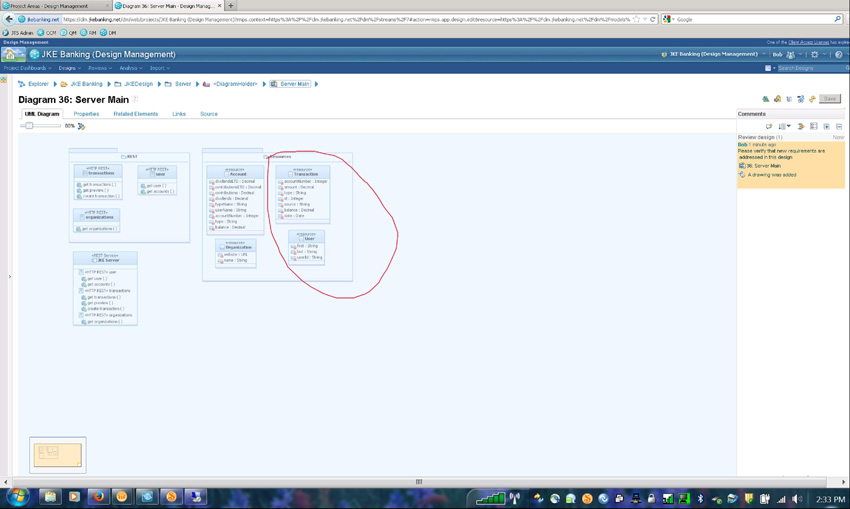
Task: Click the green impact analysis toolbar icon
Action: click(765, 99)
